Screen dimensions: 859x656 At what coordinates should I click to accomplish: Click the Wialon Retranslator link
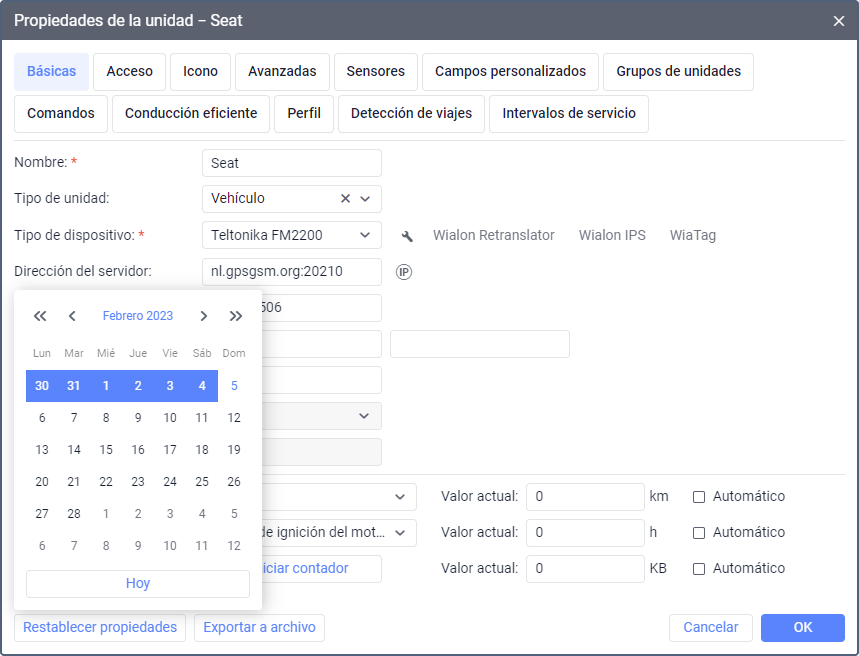494,236
